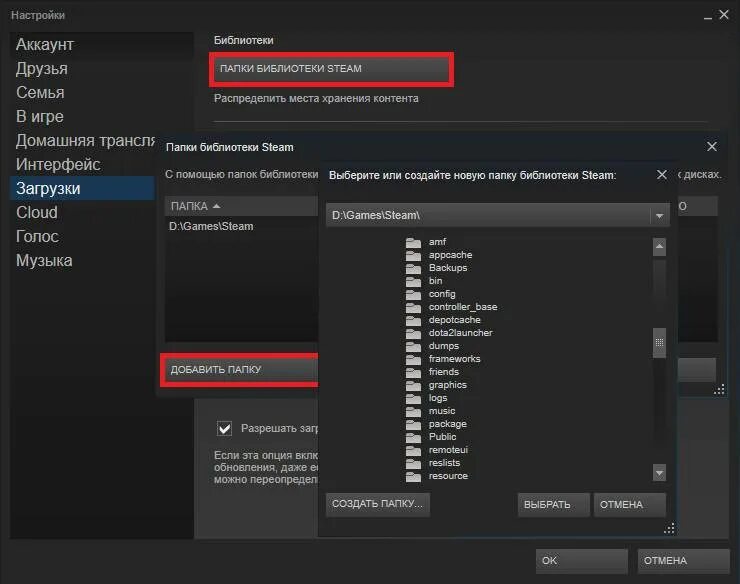Click the D:\Games\Steam\ path combo box
This screenshot has width=740, height=584.
(497, 215)
